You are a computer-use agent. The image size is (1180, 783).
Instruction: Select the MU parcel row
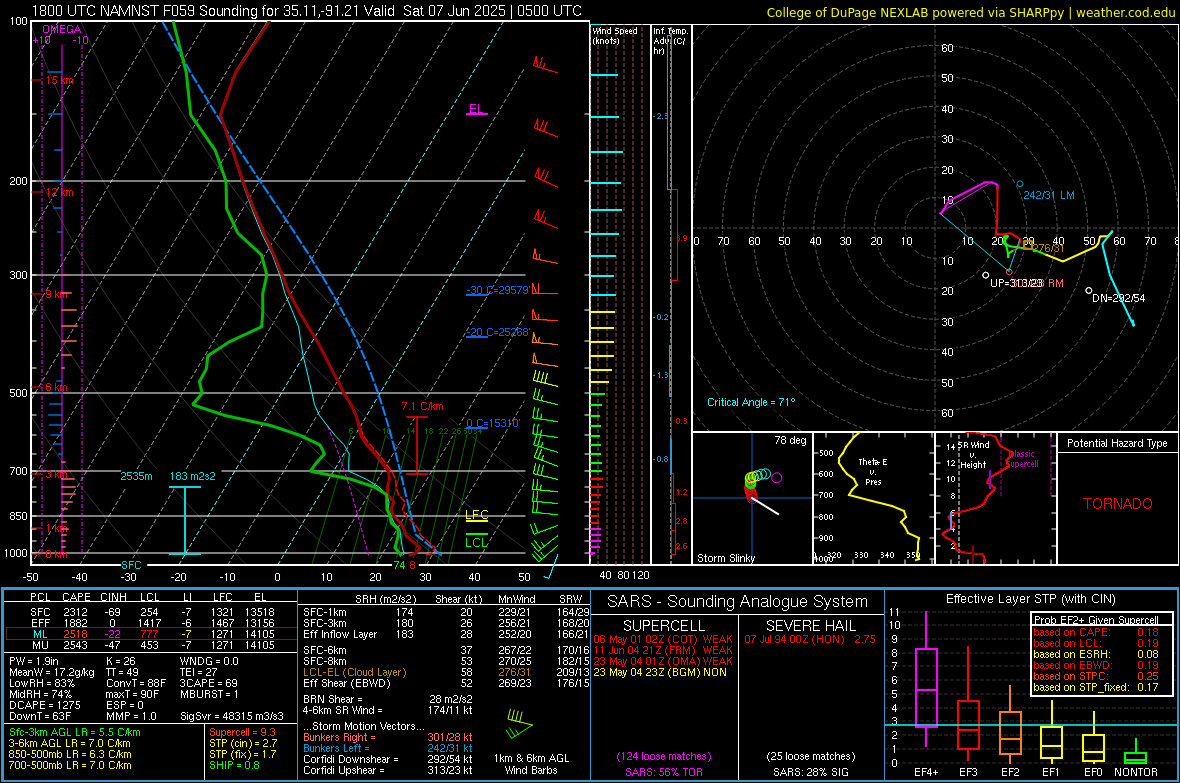(151, 645)
